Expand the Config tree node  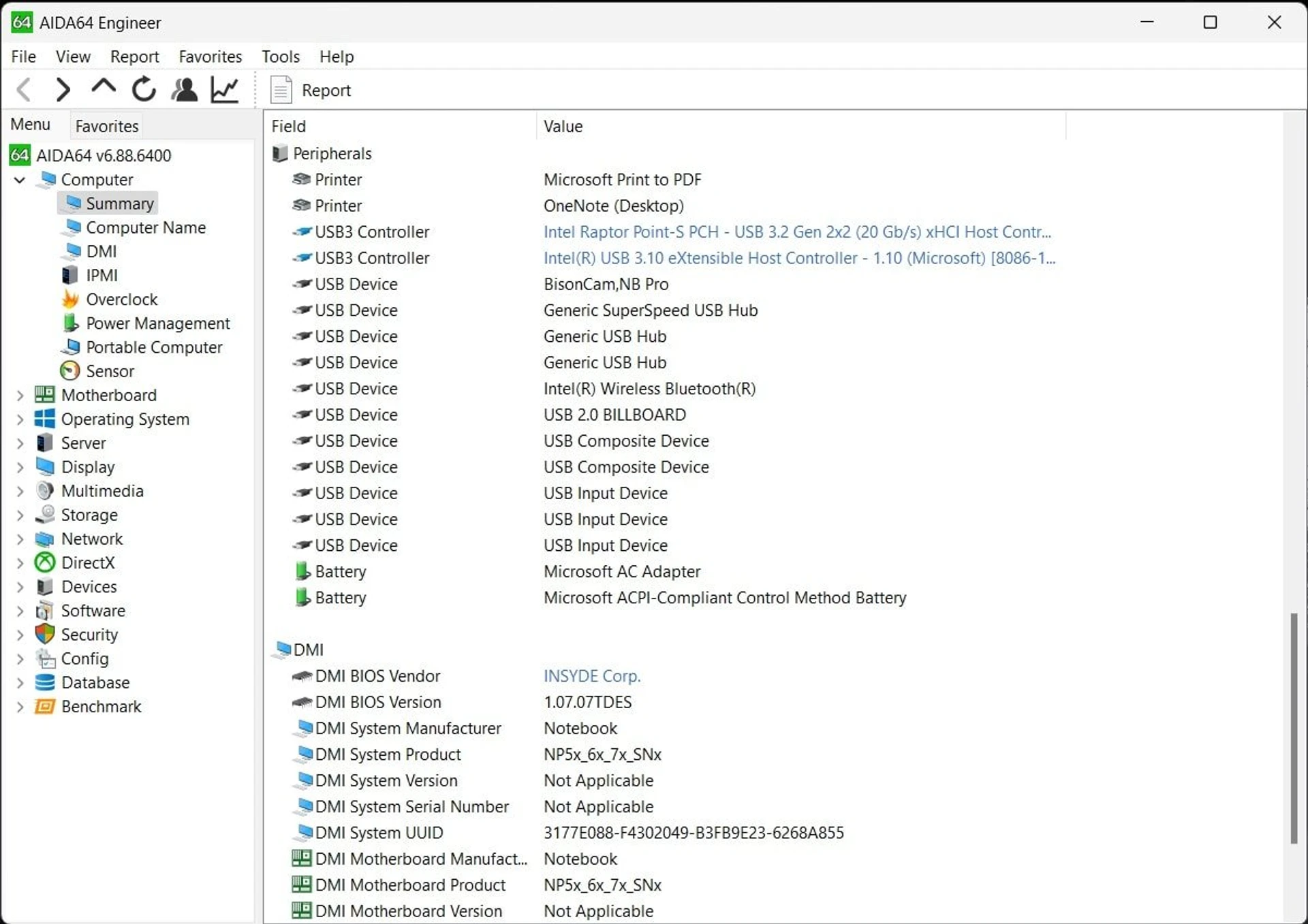(20, 659)
